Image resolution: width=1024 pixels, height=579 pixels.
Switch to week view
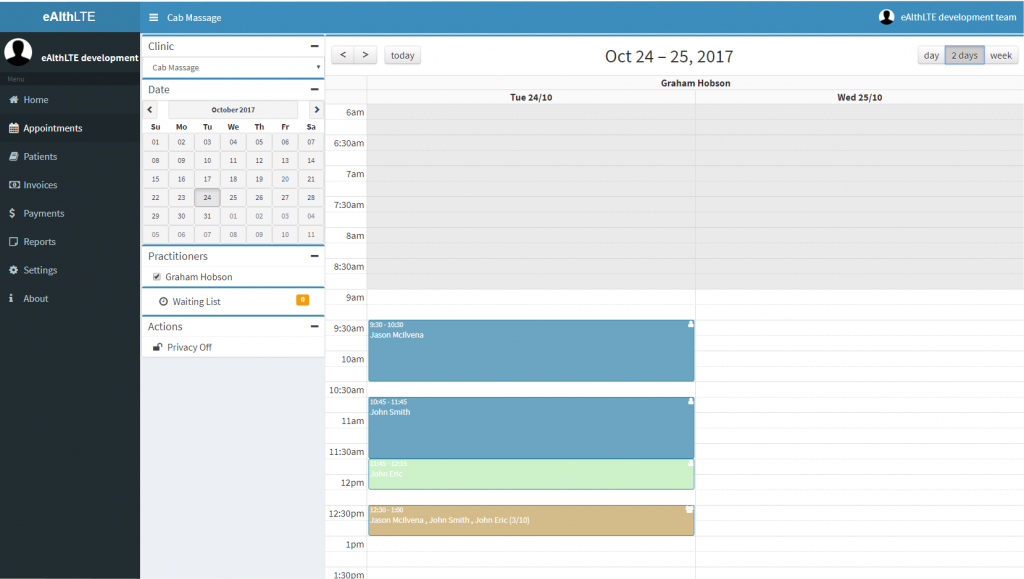pyautogui.click(x=1000, y=55)
